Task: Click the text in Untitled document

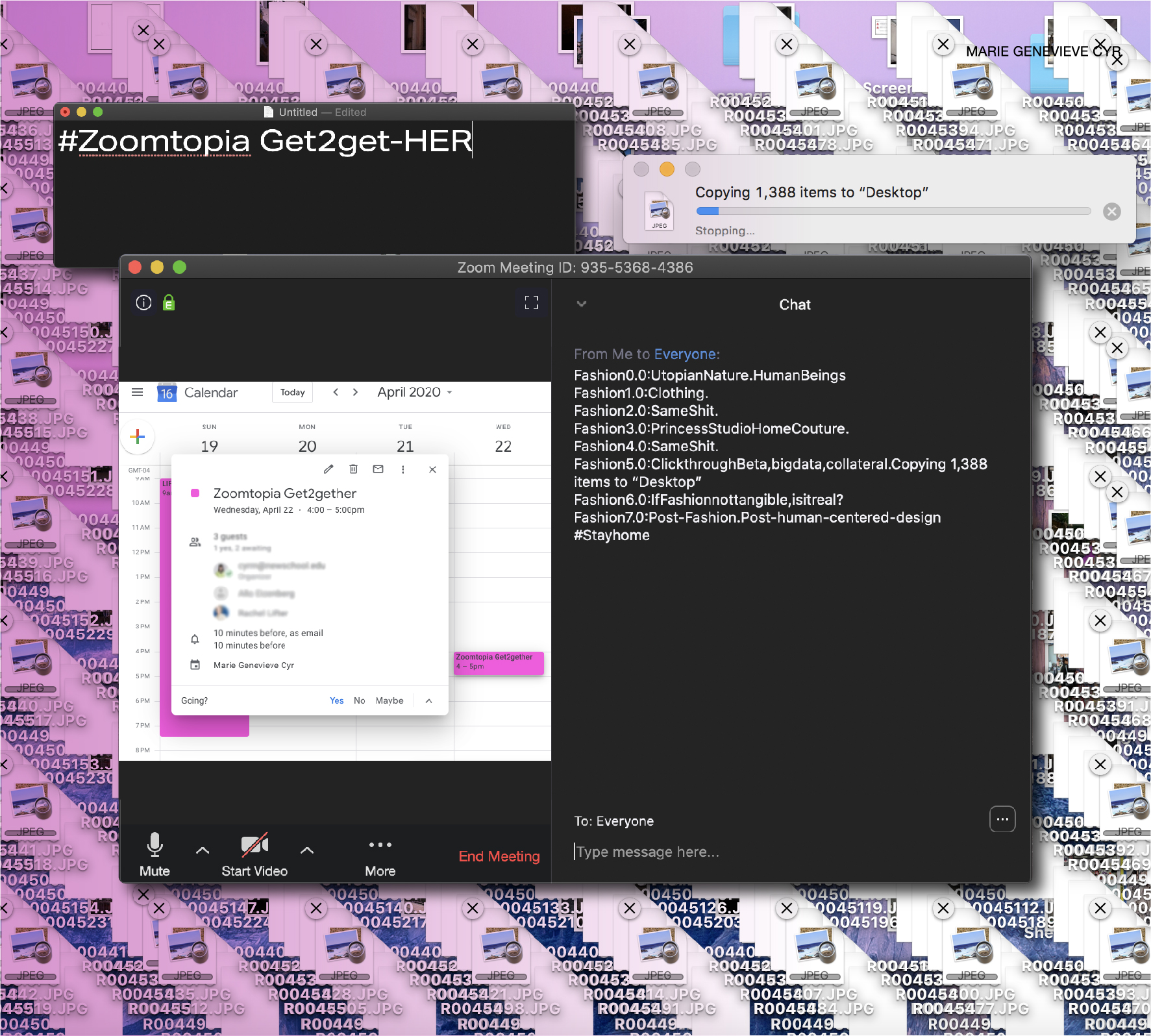Action: point(265,141)
